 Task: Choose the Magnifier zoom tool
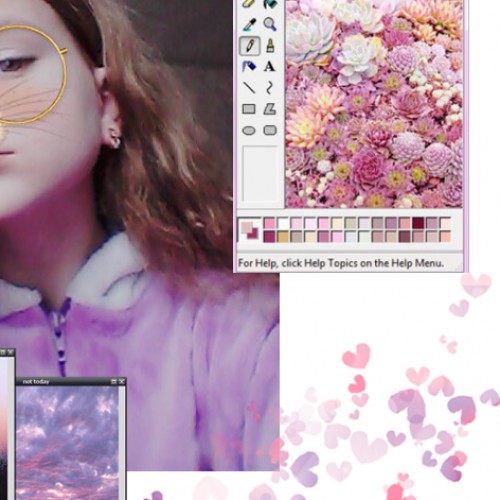270,24
